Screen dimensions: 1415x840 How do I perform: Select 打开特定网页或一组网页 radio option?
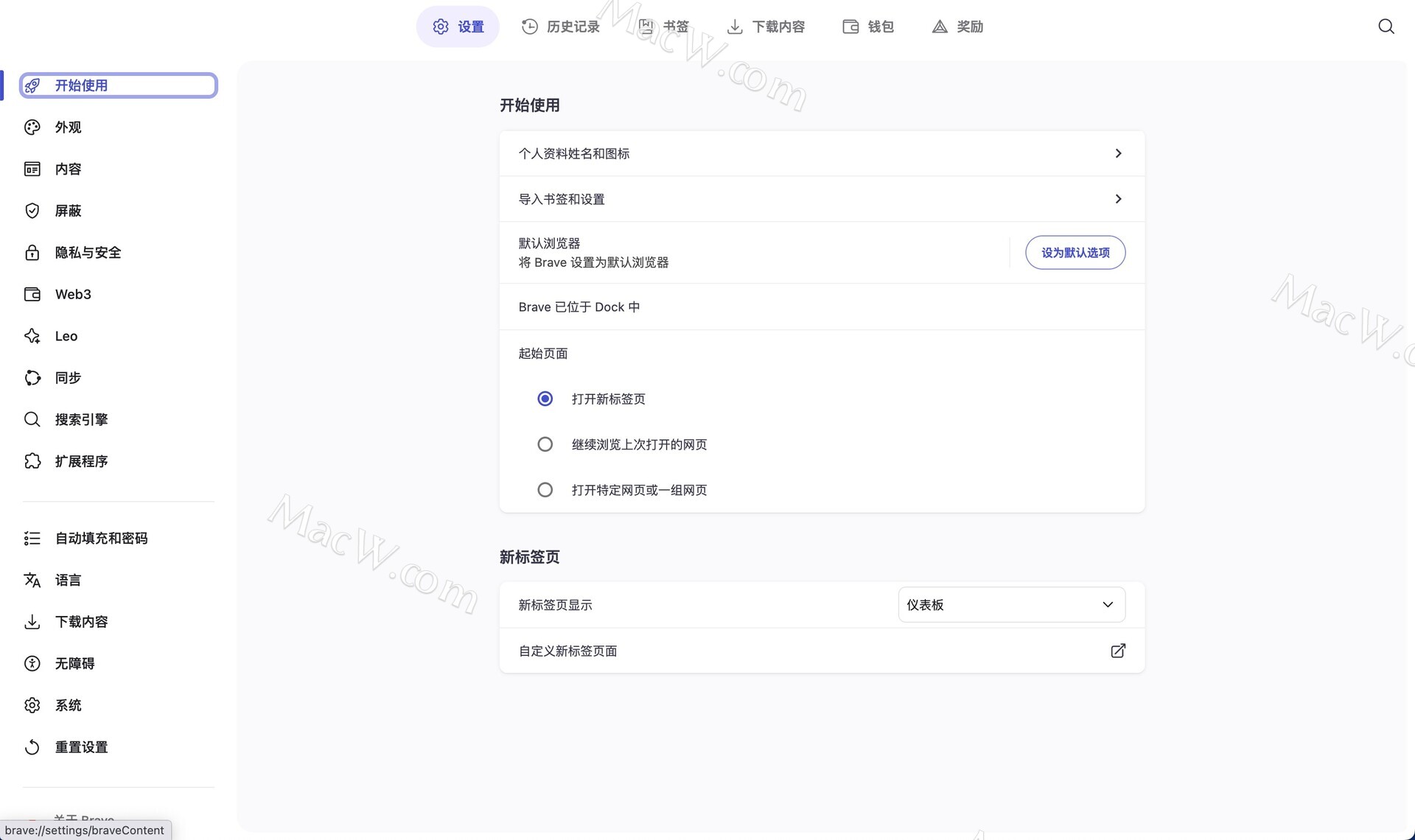545,490
